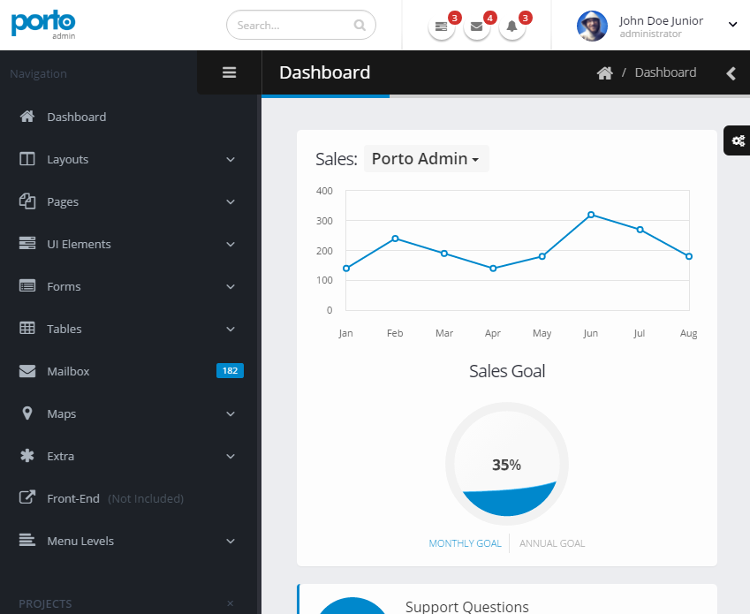Switch to Monthly Goal
This screenshot has height=614, width=750.
(465, 543)
